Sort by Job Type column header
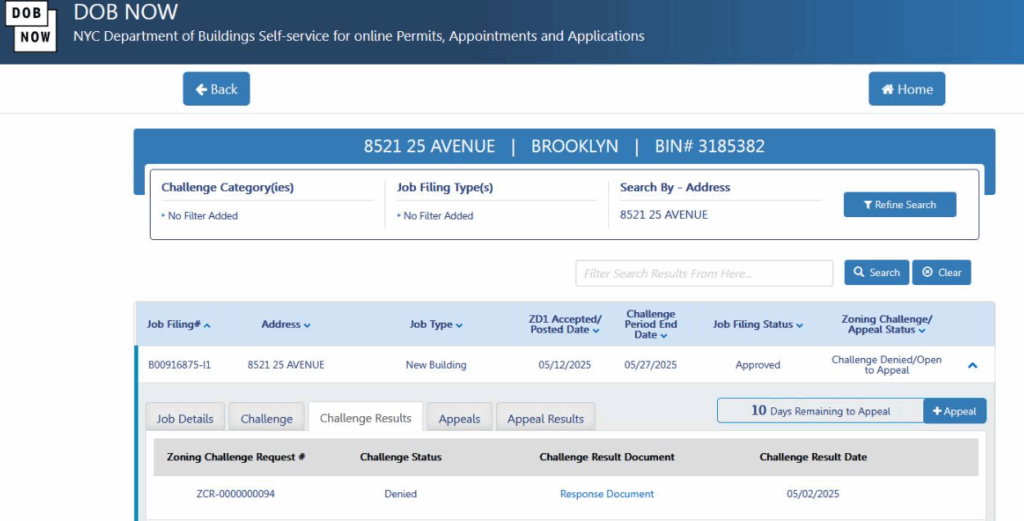Viewport: 1024px width, 521px height. [x=436, y=324]
